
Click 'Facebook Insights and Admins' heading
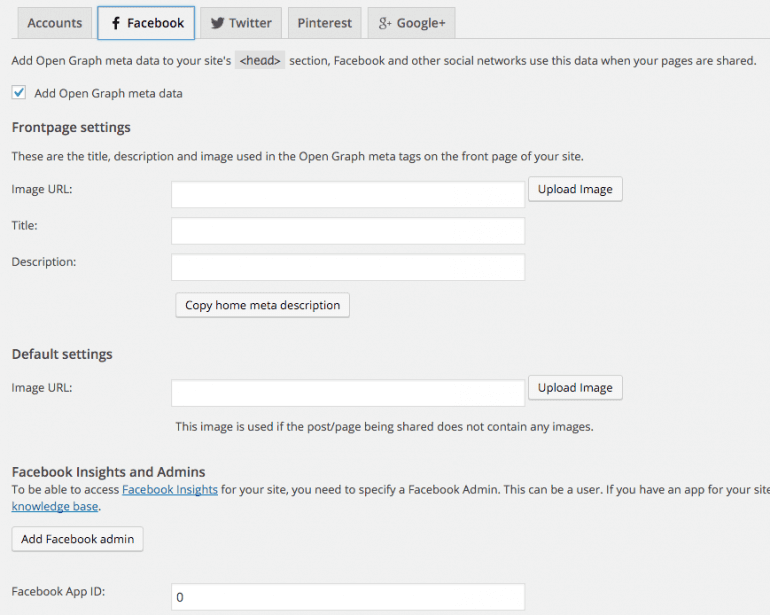coord(109,472)
